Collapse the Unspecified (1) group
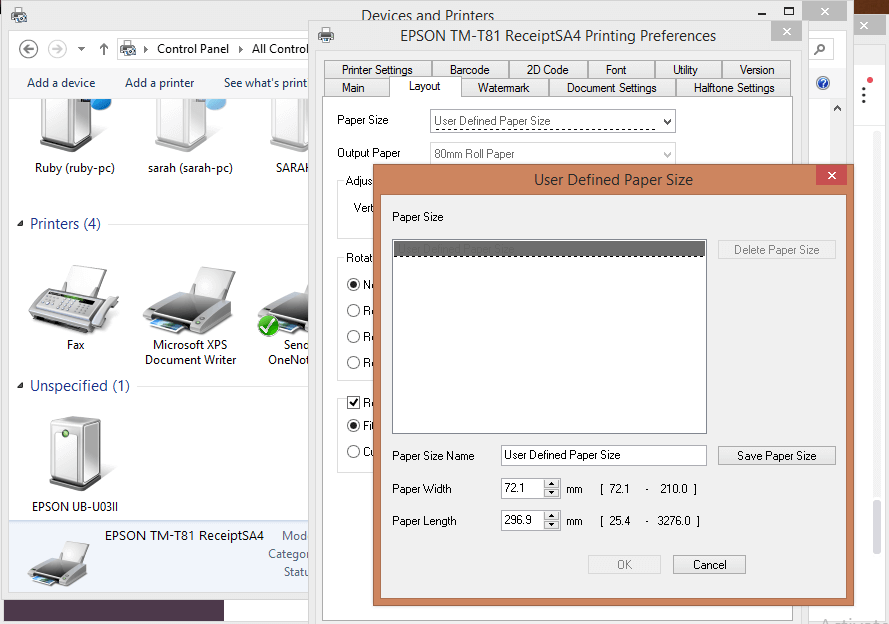Viewport: 889px width, 624px height. 21,386
